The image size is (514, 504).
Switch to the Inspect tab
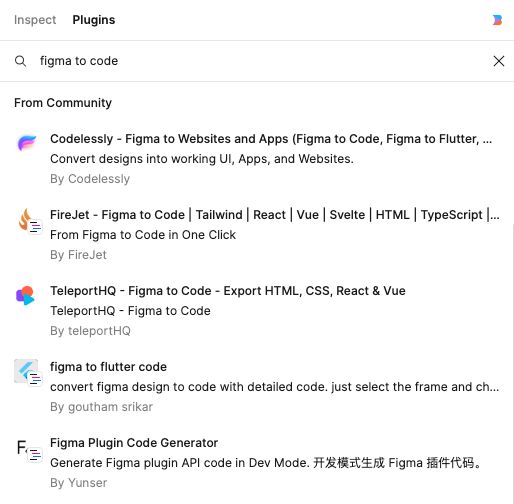coord(35,20)
